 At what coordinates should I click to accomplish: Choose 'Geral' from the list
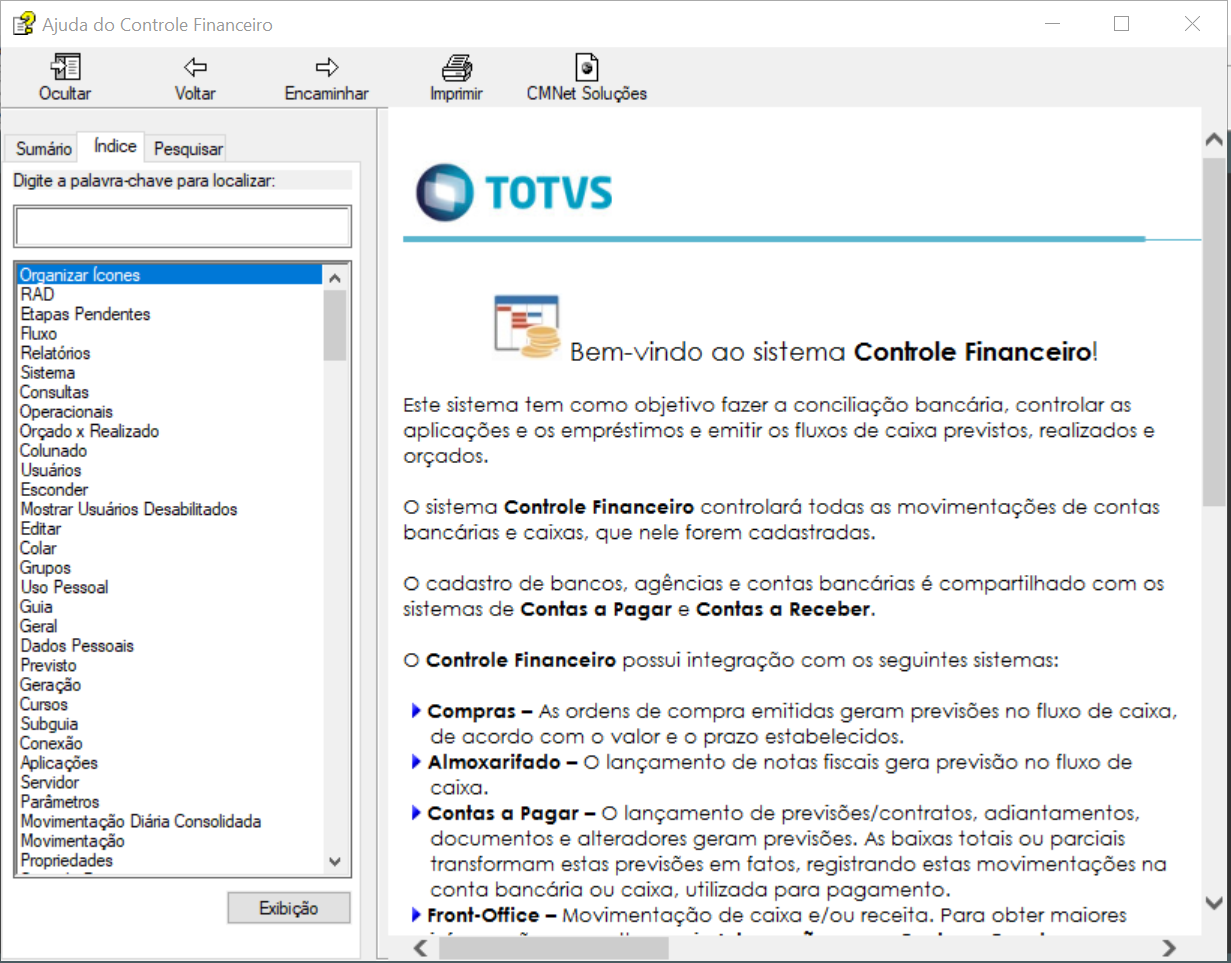[x=170, y=626]
